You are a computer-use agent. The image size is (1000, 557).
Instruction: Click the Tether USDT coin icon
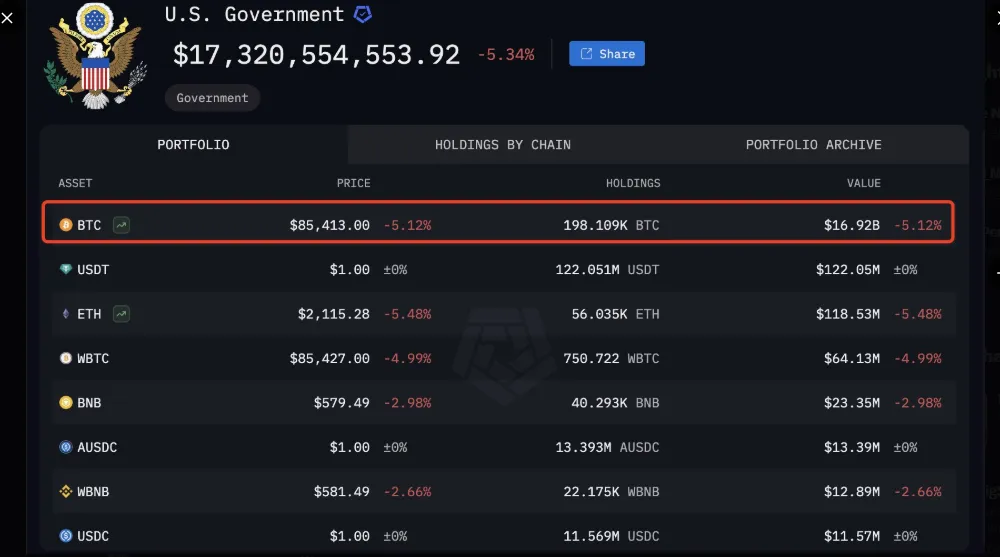click(x=66, y=270)
